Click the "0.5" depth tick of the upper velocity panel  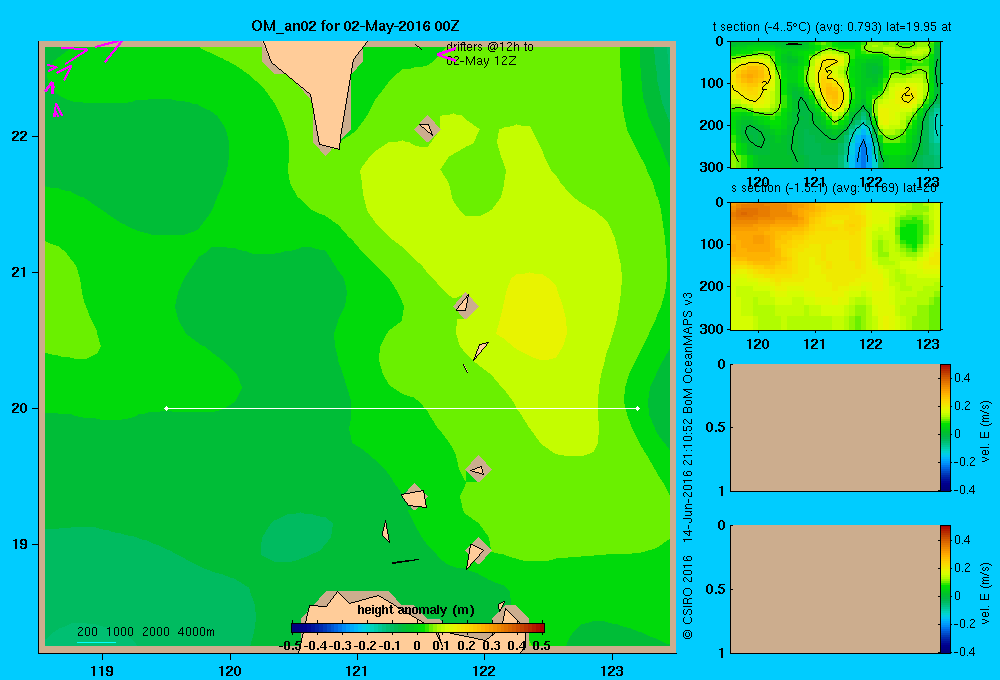click(x=716, y=427)
